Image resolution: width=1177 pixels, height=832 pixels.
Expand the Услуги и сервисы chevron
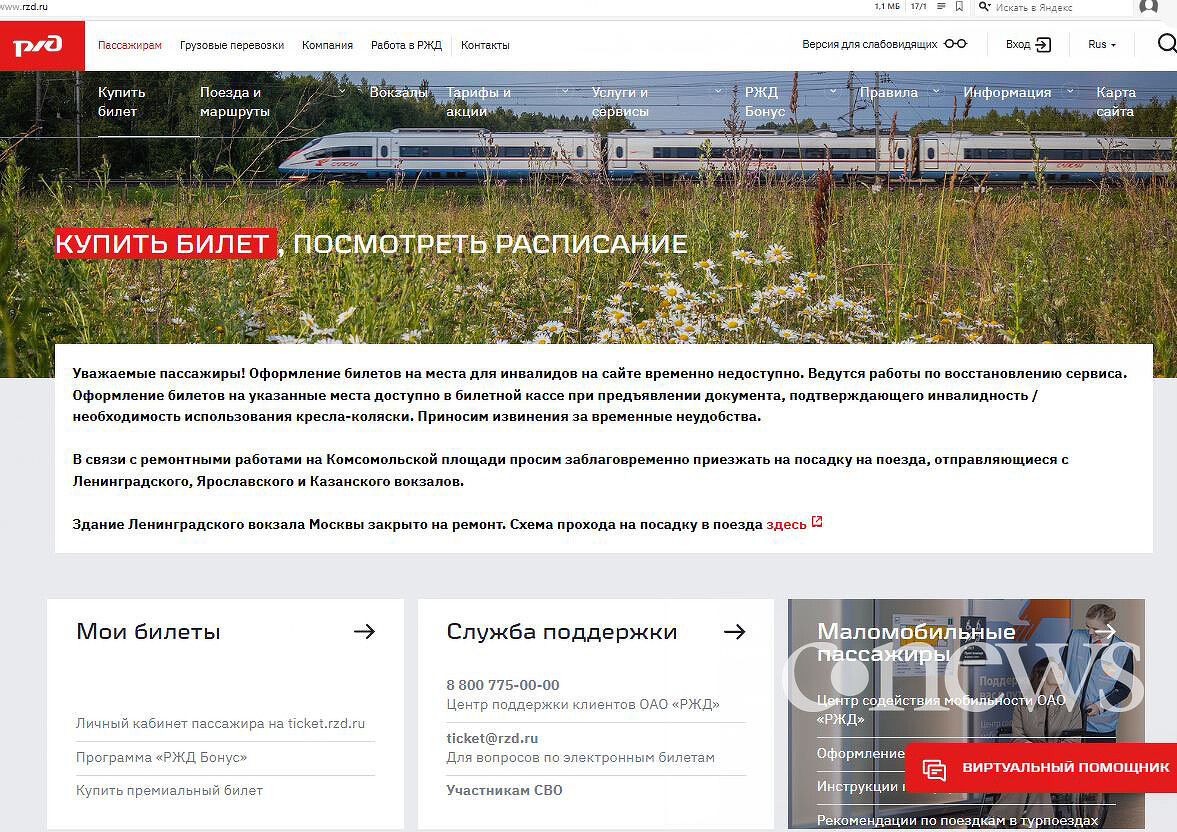pyautogui.click(x=718, y=92)
